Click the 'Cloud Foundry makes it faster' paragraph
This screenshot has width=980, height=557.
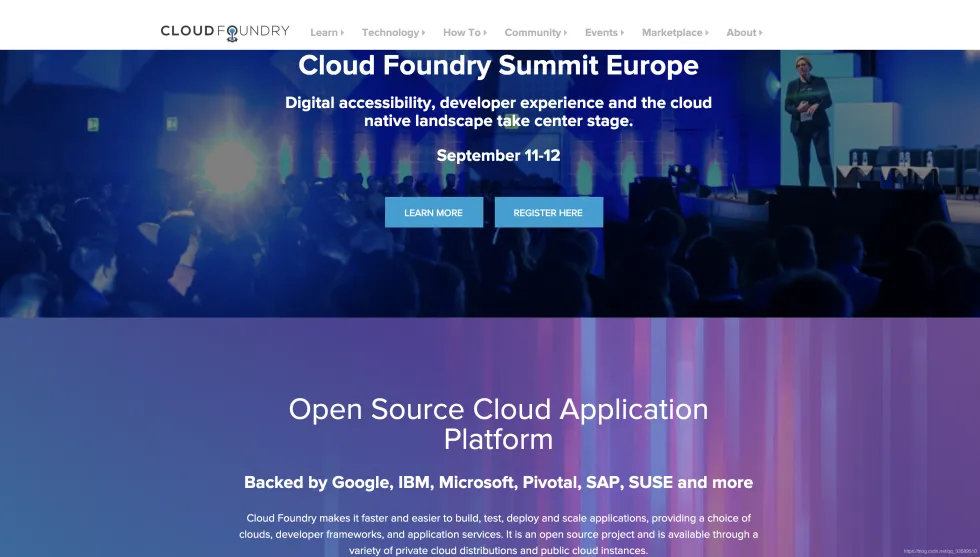pos(498,534)
